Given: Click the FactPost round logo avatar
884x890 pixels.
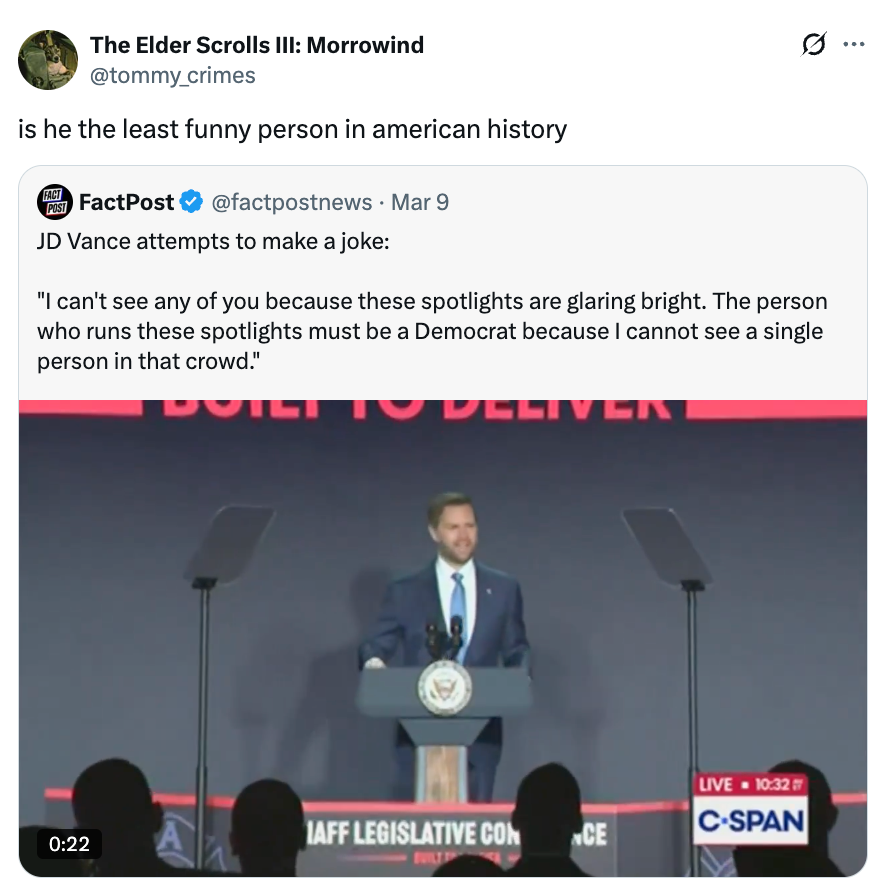Looking at the screenshot, I should tap(54, 202).
